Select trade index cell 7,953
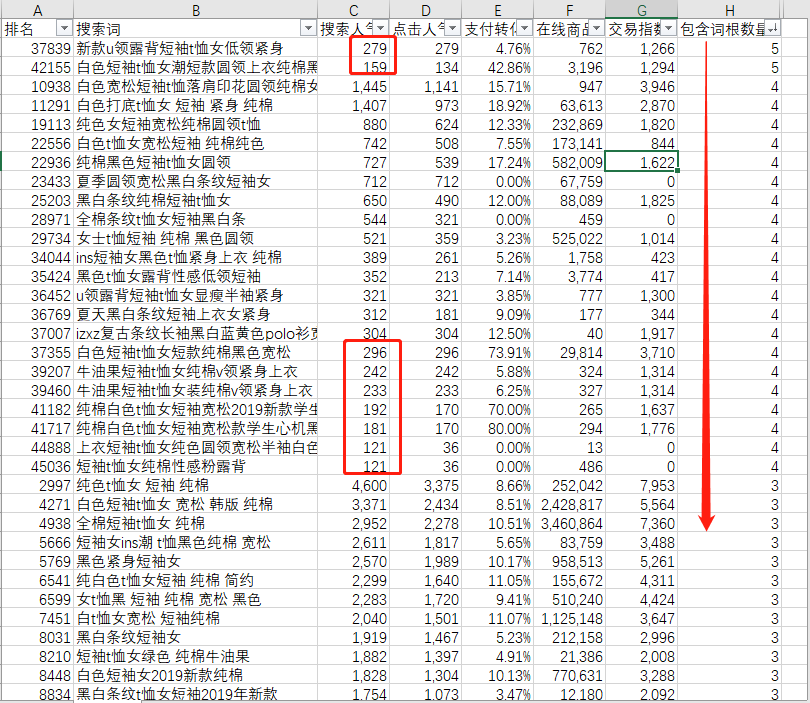Image resolution: width=810 pixels, height=703 pixels. [642, 486]
